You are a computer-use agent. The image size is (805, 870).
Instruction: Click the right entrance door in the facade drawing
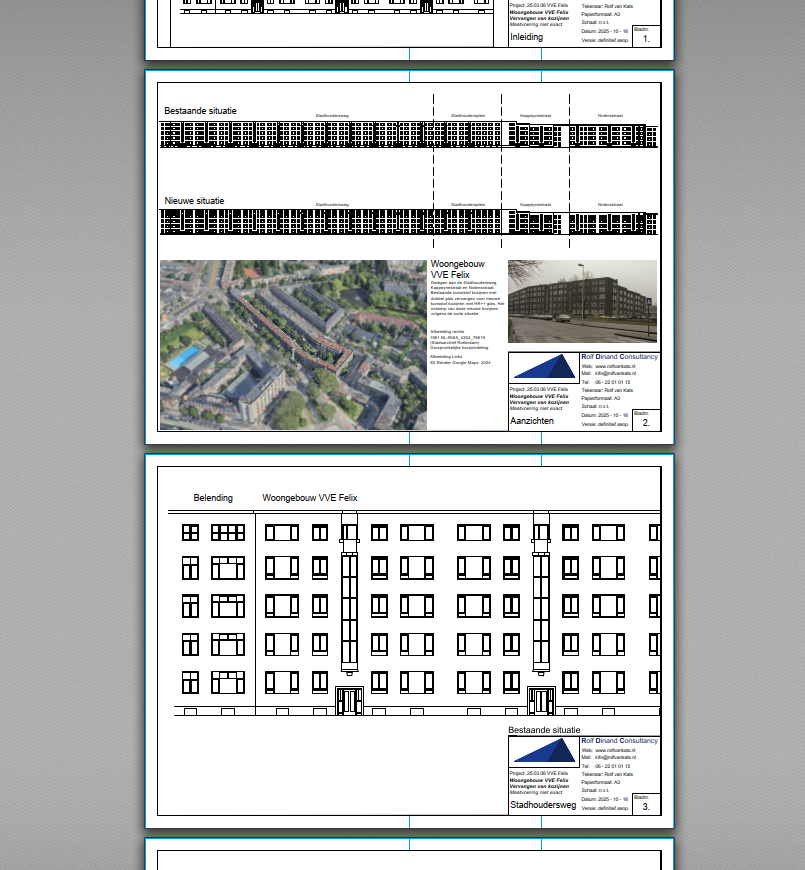tap(541, 701)
